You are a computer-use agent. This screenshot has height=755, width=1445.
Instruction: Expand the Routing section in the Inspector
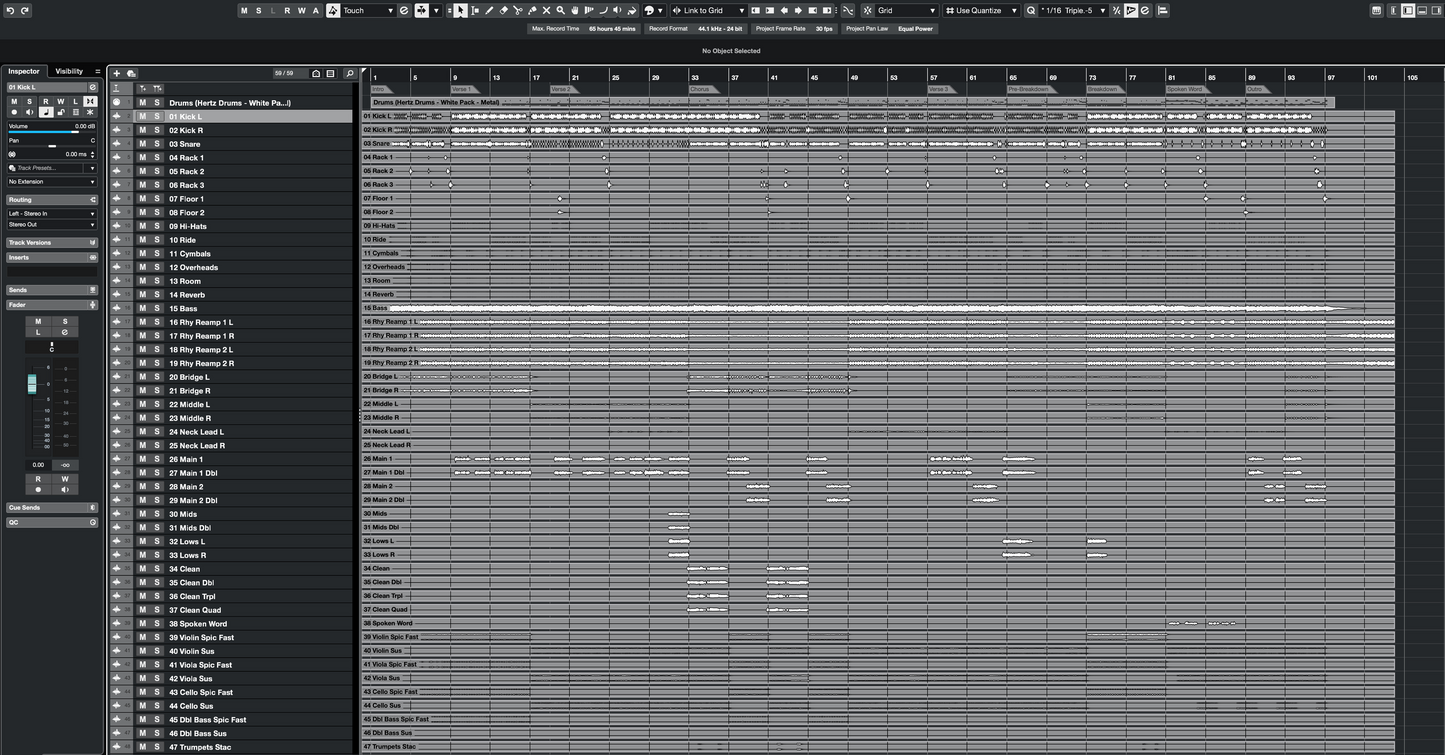coord(50,199)
